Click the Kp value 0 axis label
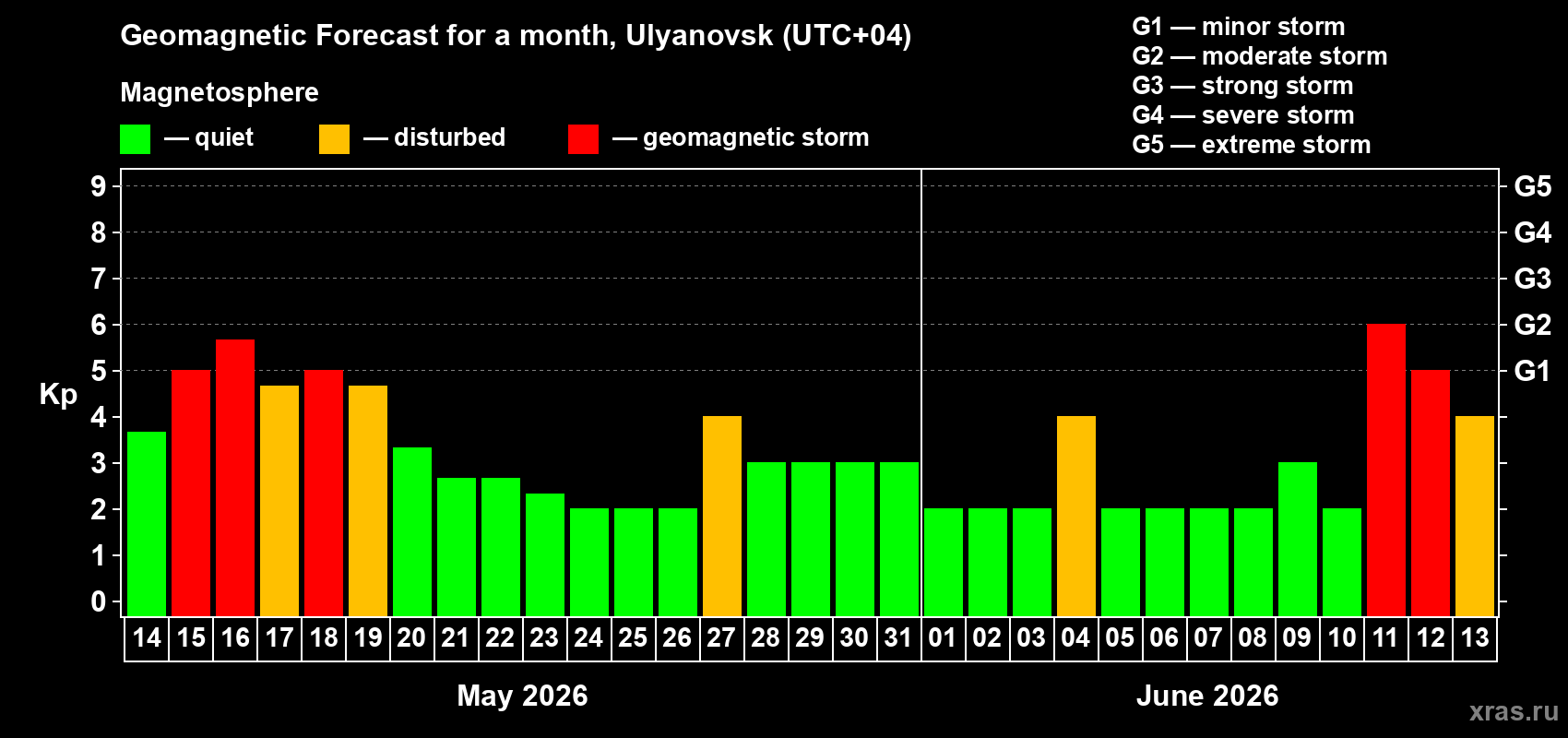The image size is (1568, 738). (x=98, y=601)
